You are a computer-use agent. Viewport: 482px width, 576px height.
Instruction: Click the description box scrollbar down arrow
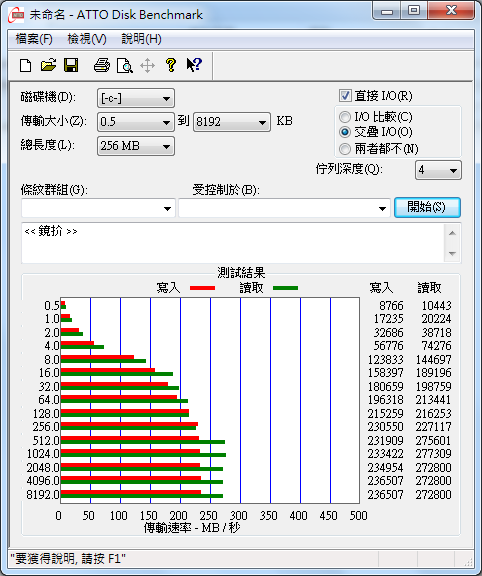[x=452, y=253]
